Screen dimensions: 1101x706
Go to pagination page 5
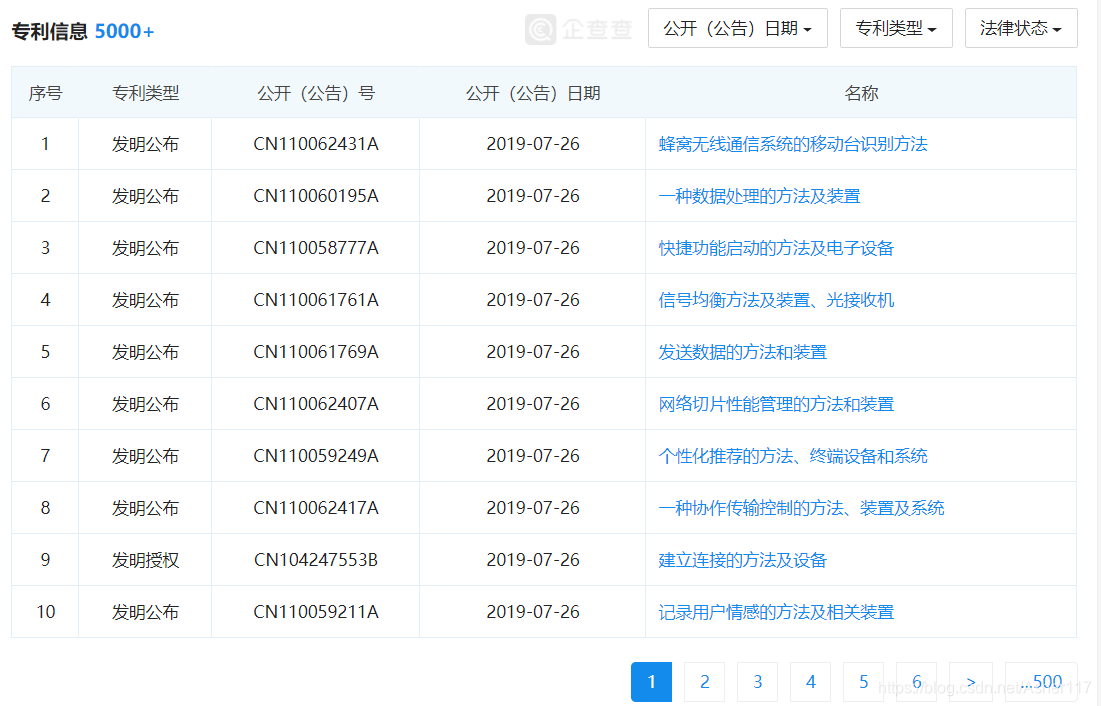point(864,681)
